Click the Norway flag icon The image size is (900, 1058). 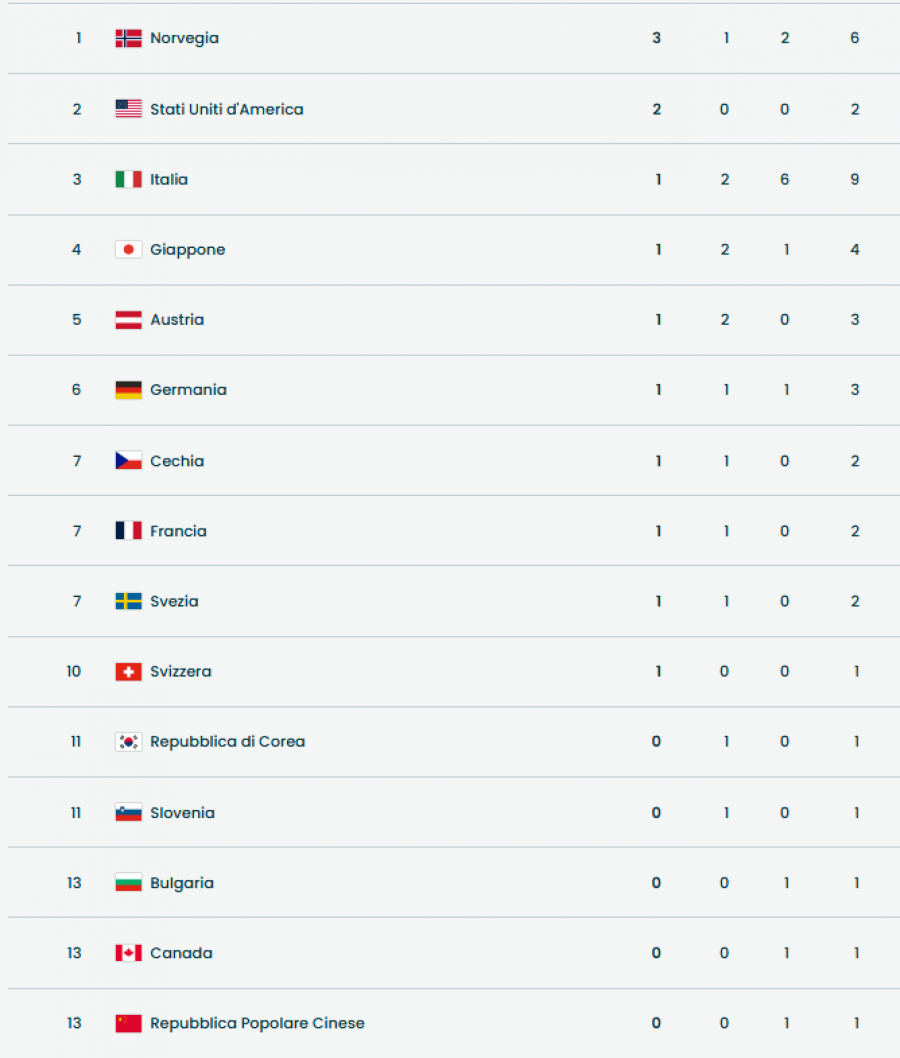(x=128, y=39)
